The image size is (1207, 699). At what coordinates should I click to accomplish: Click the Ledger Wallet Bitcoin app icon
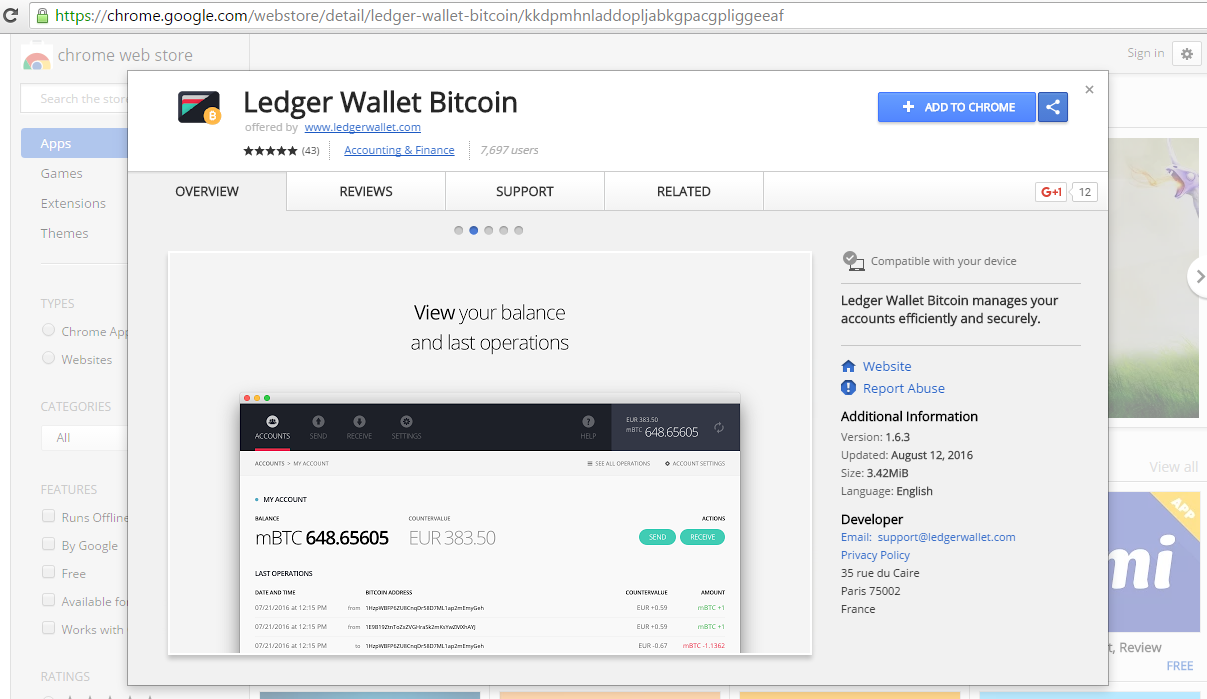click(x=199, y=108)
